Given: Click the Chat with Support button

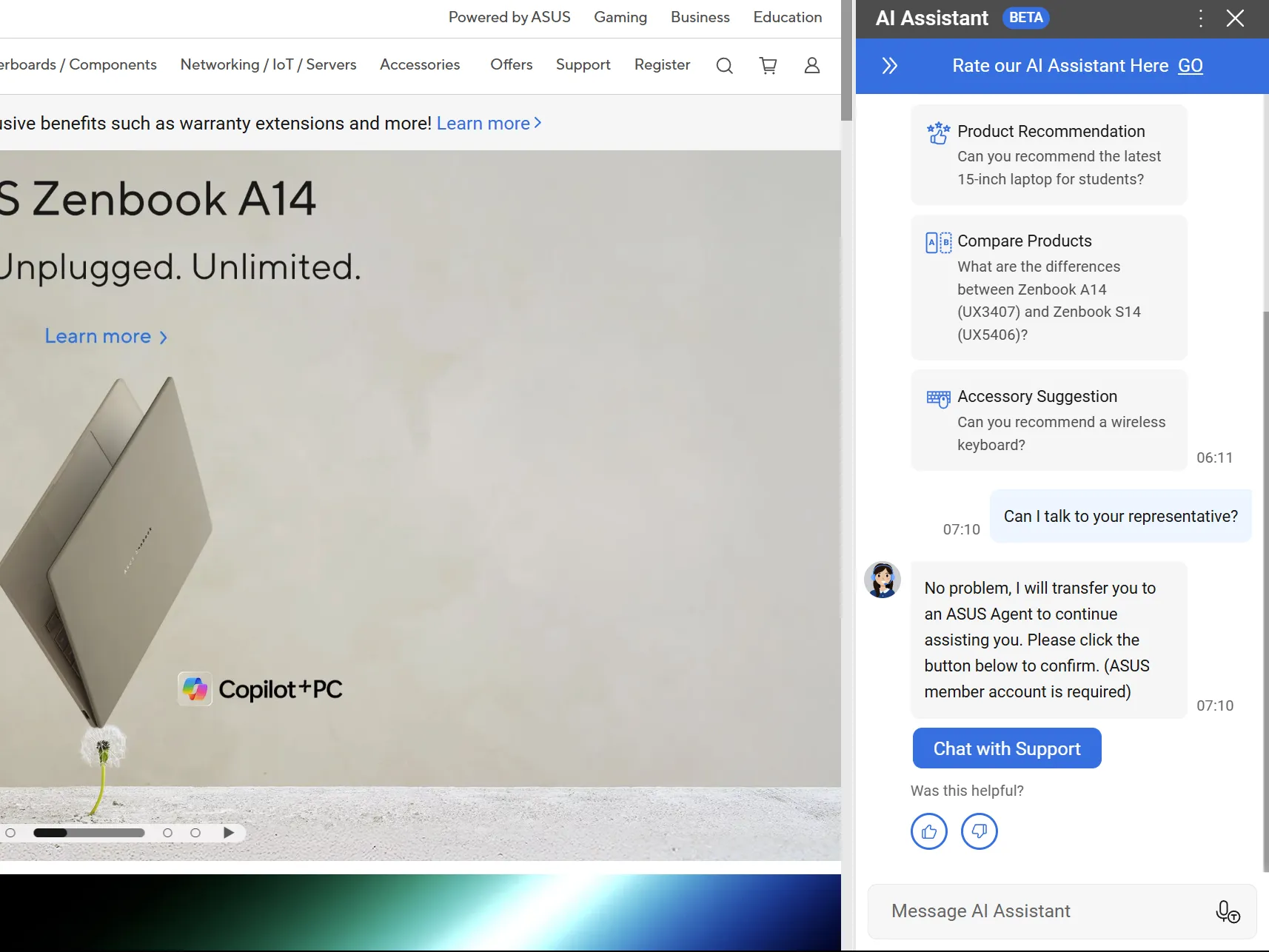Looking at the screenshot, I should [x=1007, y=748].
